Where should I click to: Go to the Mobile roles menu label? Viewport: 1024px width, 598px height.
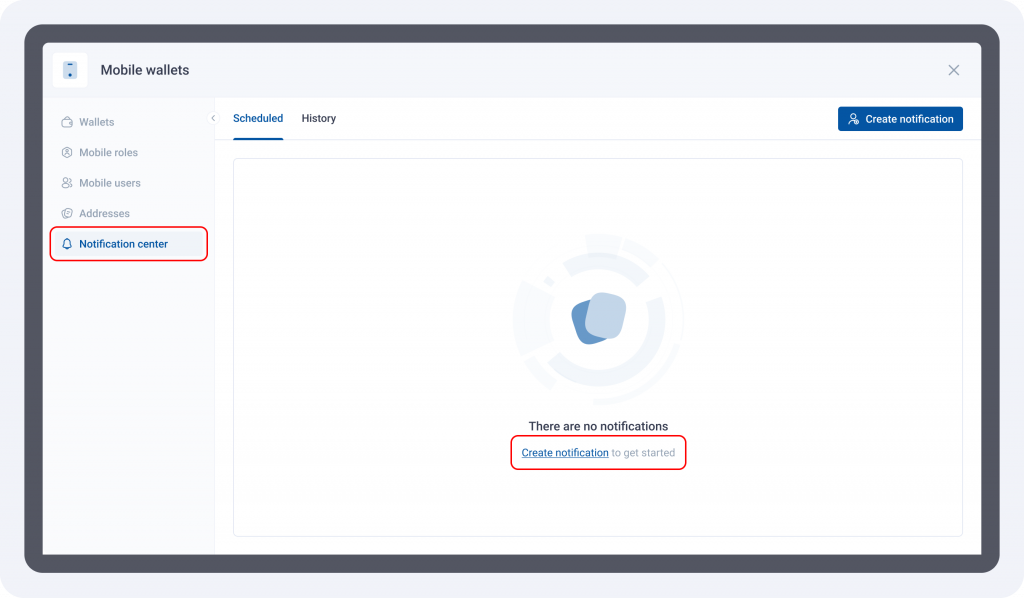tap(109, 153)
